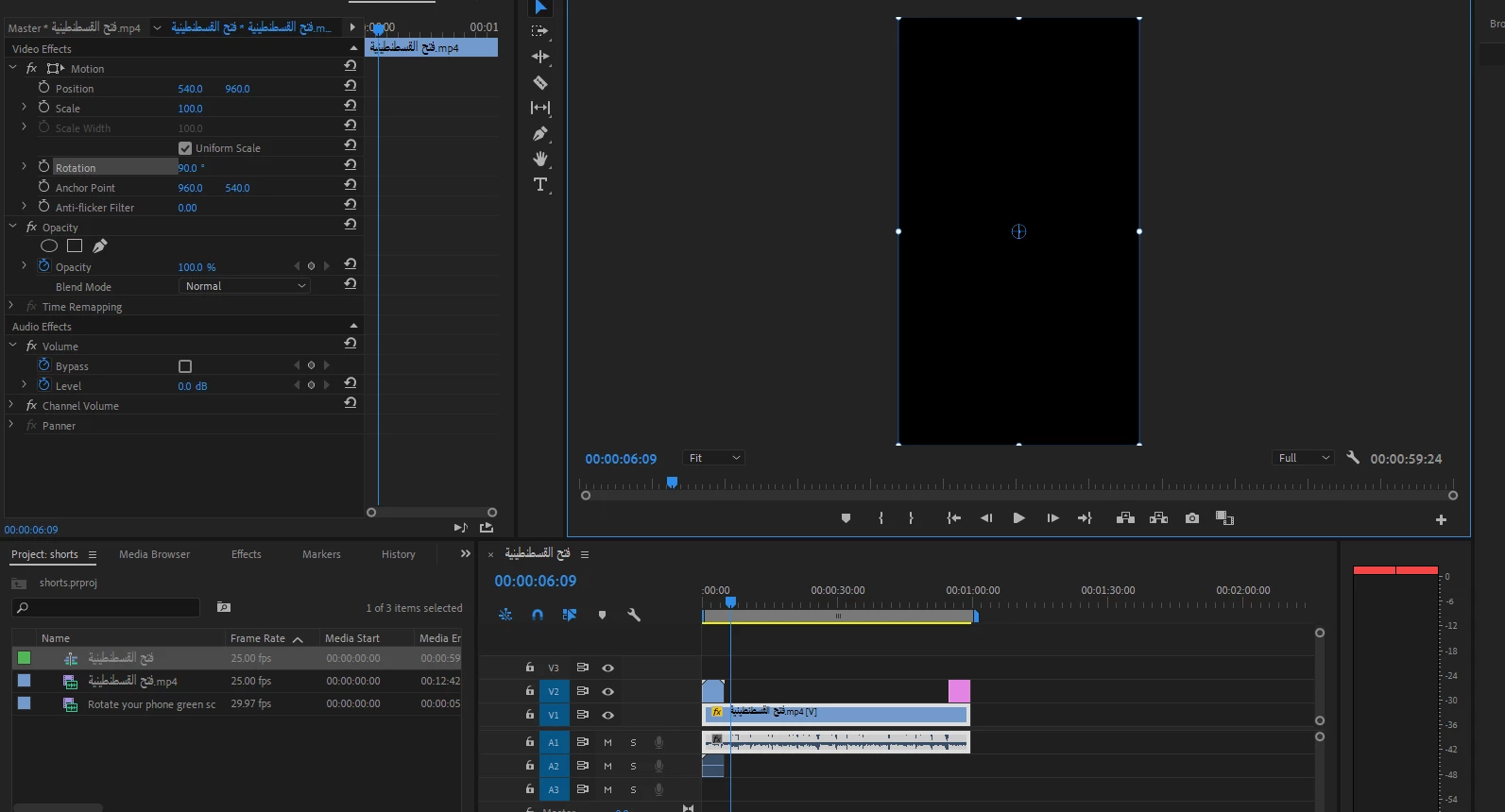Open timeline sequence panel menu

pos(585,554)
